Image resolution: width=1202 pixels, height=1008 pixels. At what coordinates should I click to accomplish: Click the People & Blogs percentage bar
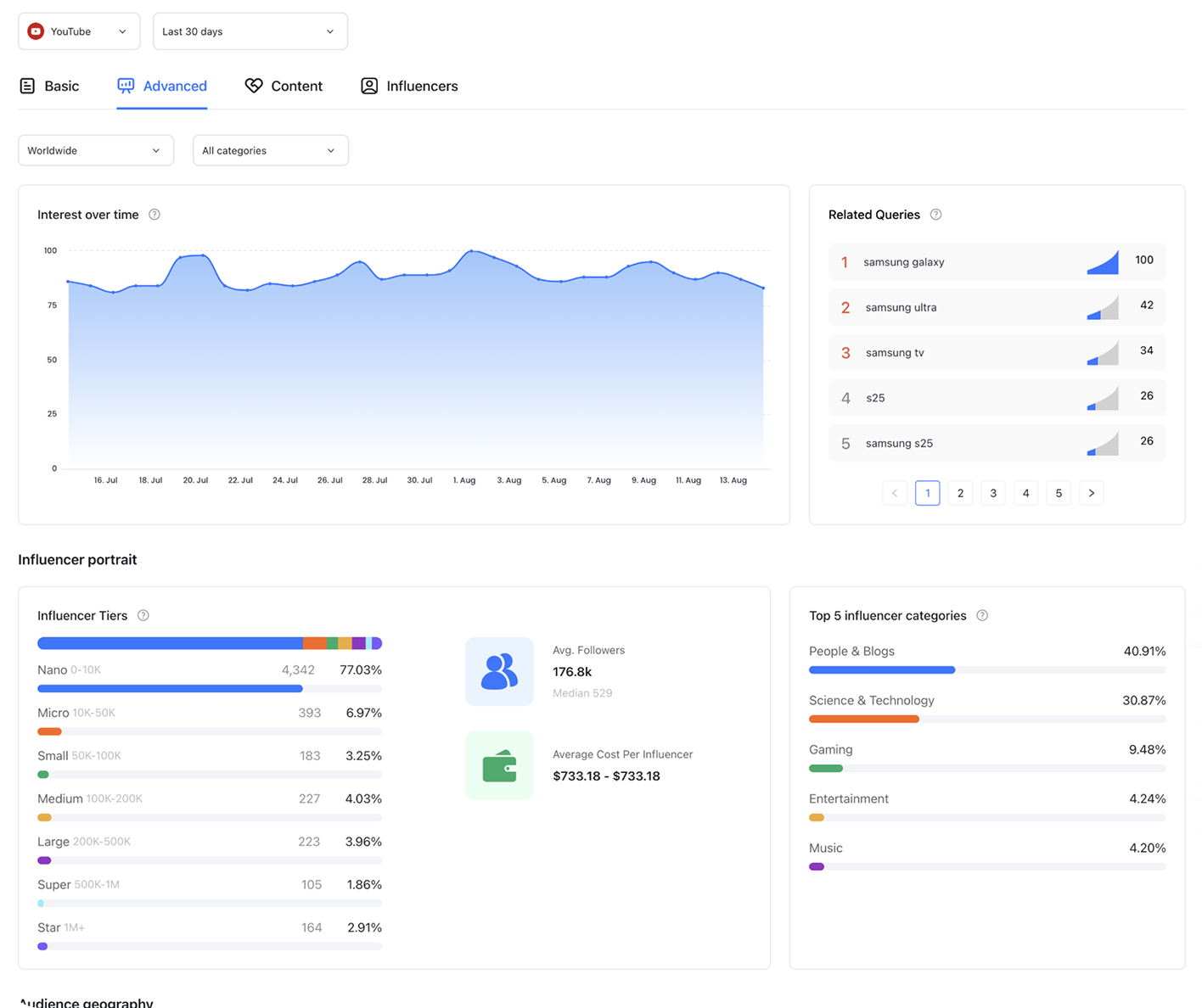pyautogui.click(x=987, y=670)
